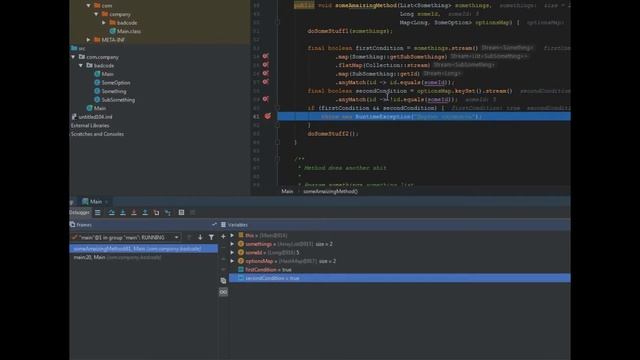Expand the orange badcode output folder
Screen dimensions: 640x360
(x=104, y=23)
